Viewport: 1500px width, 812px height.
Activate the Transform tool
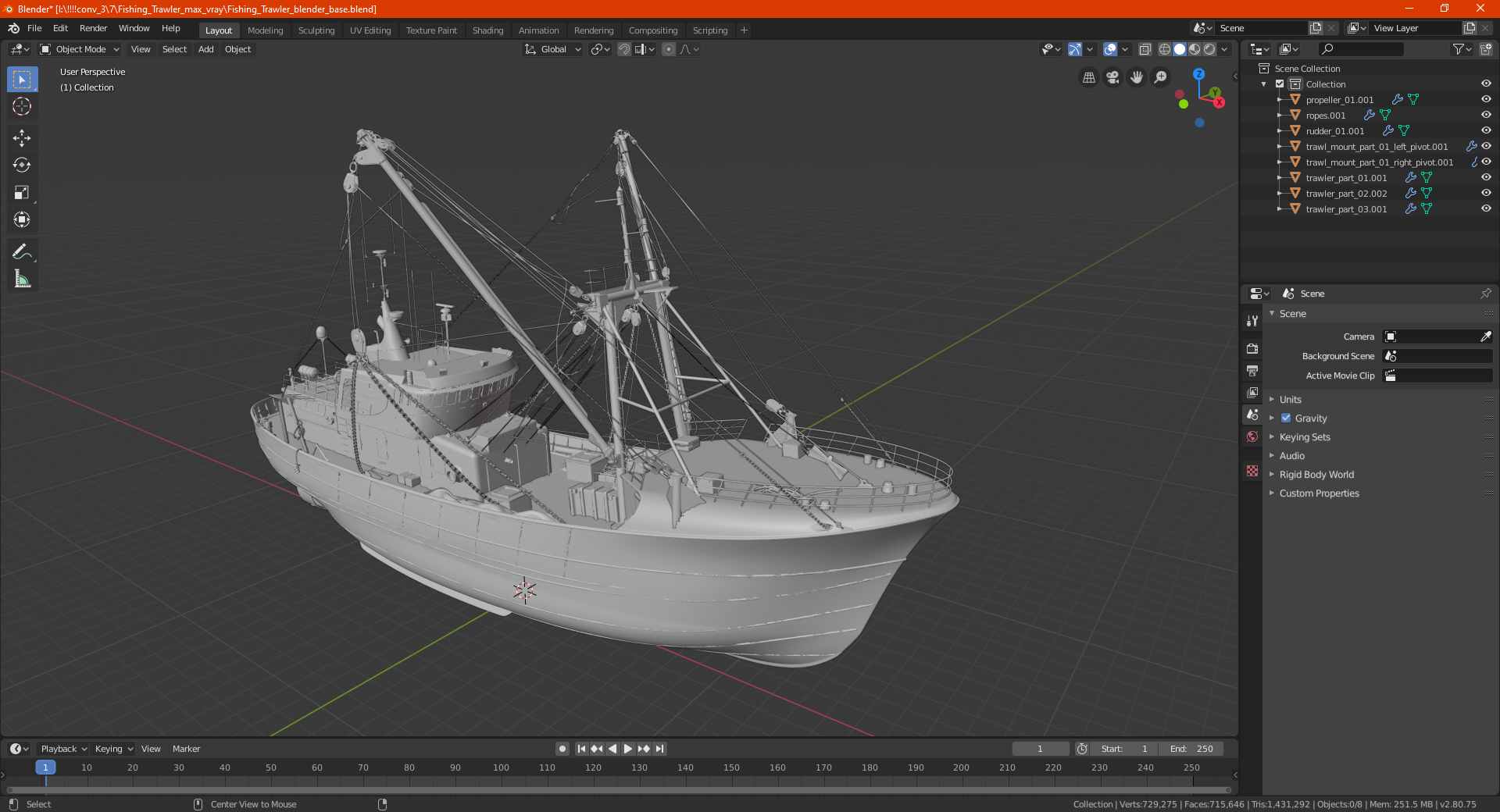coord(22,219)
